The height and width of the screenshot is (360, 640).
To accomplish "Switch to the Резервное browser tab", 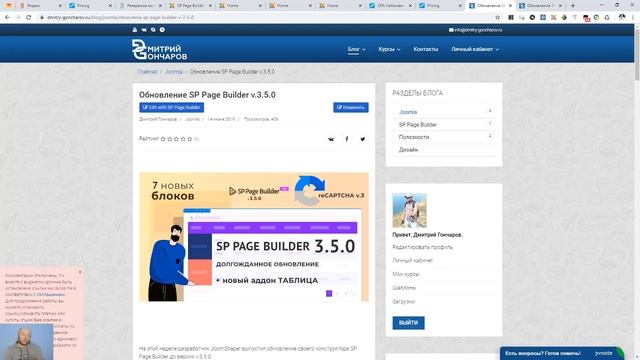I will 140,6.
